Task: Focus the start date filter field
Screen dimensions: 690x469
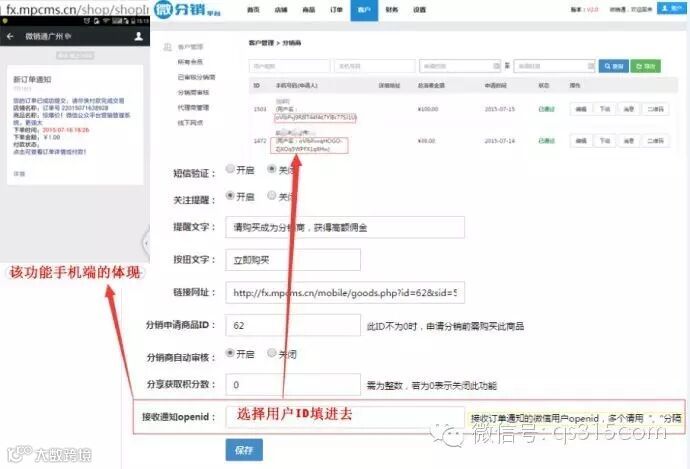Action: (460, 66)
